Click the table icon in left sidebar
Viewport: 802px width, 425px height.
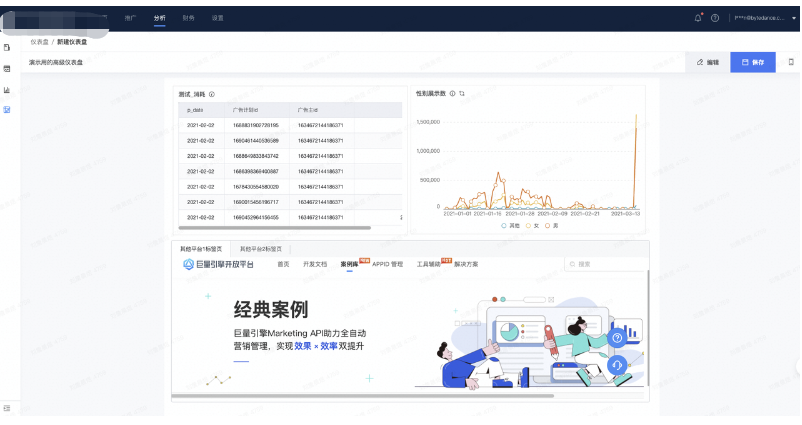tap(7, 69)
